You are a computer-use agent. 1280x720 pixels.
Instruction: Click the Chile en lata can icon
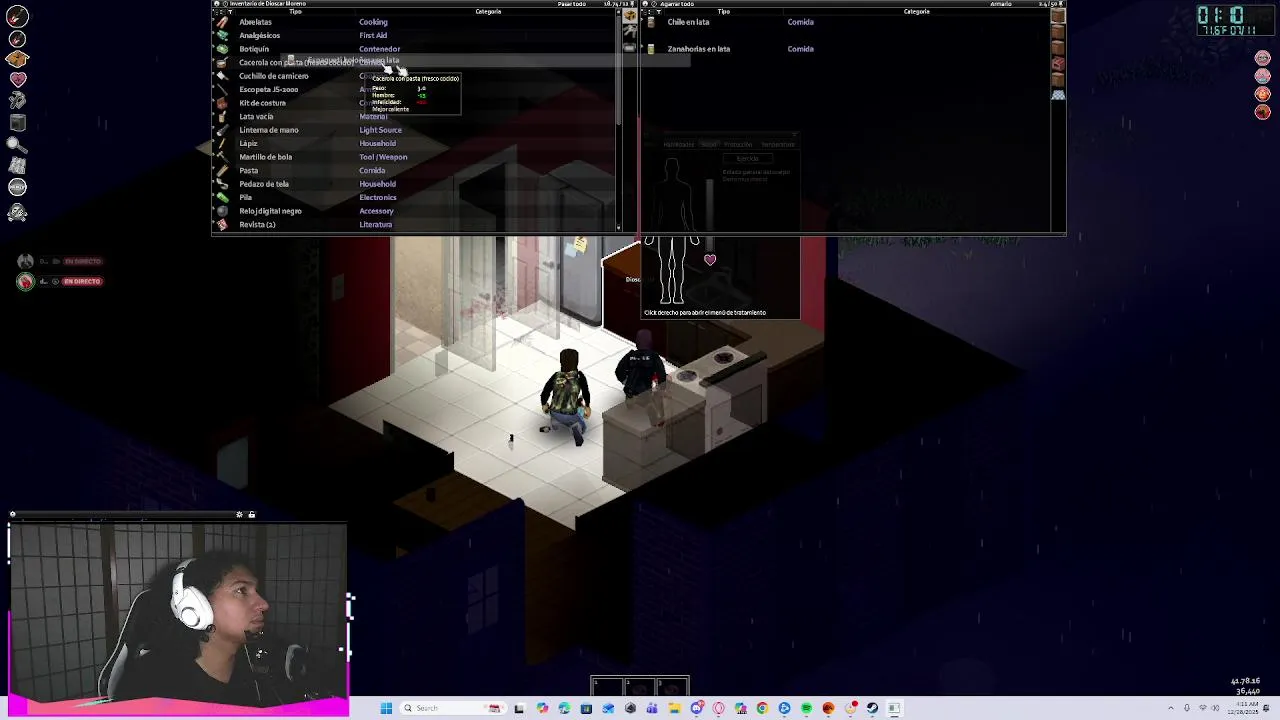(651, 21)
